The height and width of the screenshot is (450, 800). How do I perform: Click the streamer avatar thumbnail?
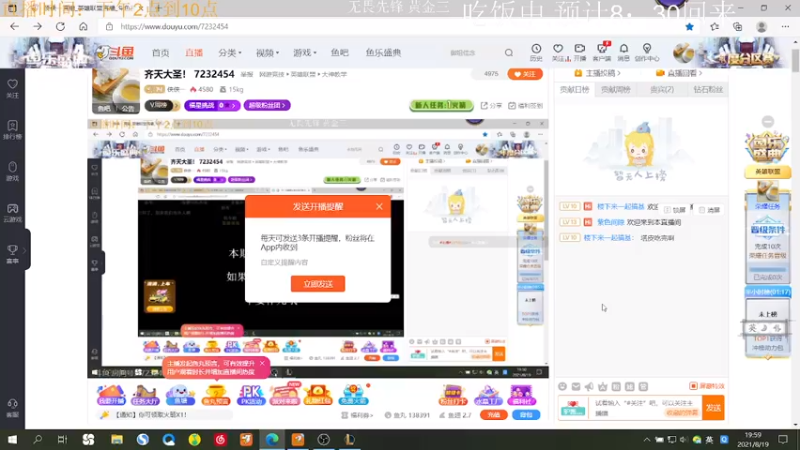tap(116, 91)
